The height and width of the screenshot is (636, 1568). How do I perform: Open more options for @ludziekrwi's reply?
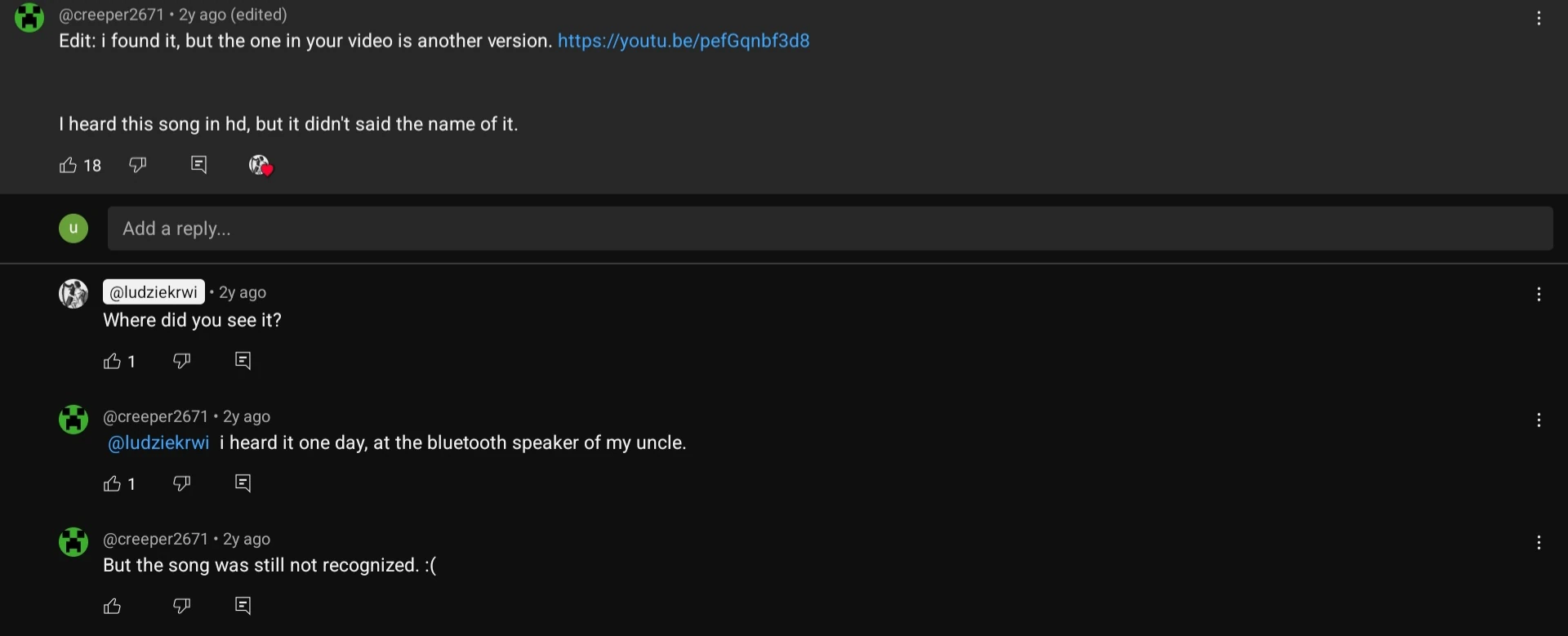coord(1539,295)
